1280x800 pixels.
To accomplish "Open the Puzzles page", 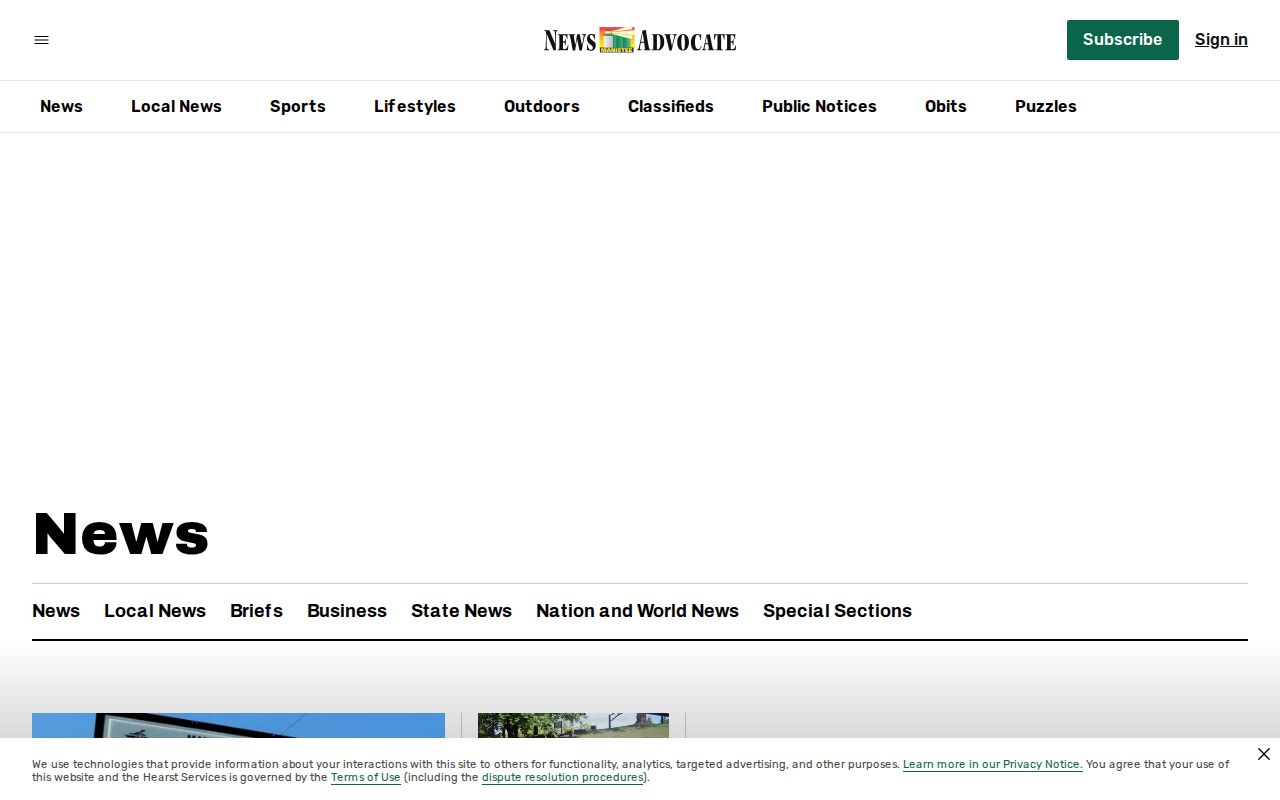I will 1046,106.
